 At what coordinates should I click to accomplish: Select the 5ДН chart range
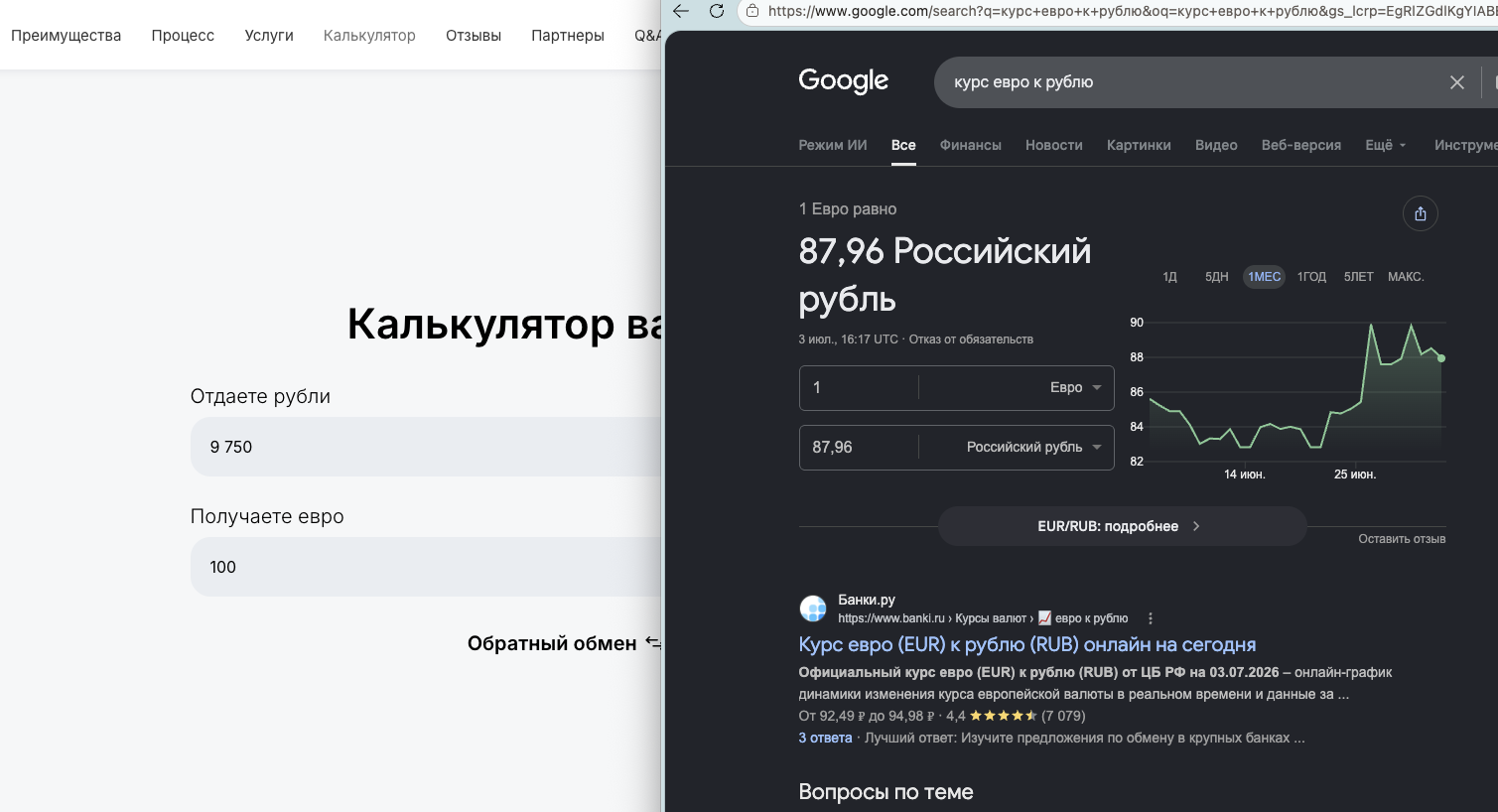point(1216,277)
